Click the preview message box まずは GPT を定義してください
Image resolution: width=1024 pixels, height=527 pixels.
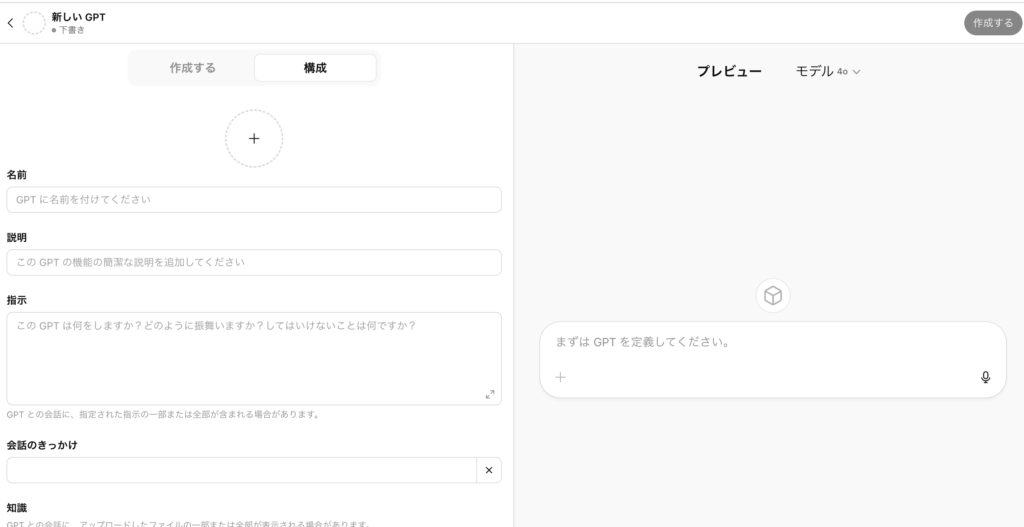click(x=773, y=359)
